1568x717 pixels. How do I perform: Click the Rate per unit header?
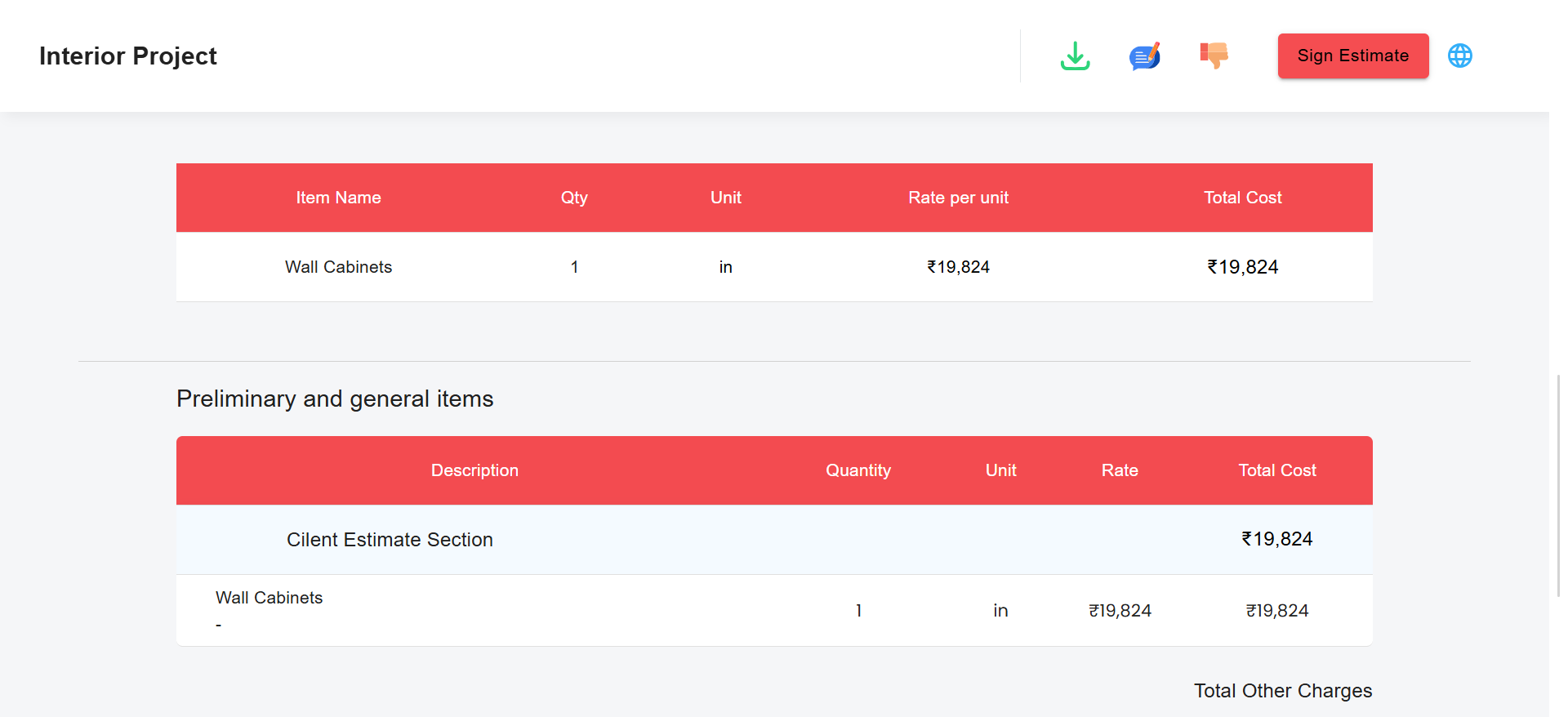[958, 198]
